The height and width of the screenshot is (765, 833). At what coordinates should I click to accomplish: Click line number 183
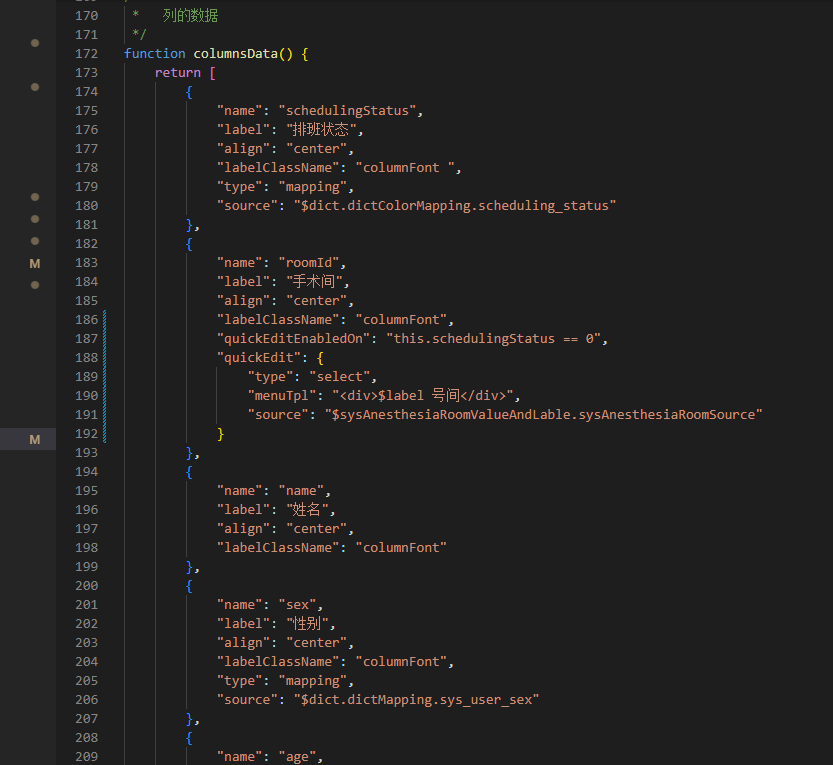point(87,263)
